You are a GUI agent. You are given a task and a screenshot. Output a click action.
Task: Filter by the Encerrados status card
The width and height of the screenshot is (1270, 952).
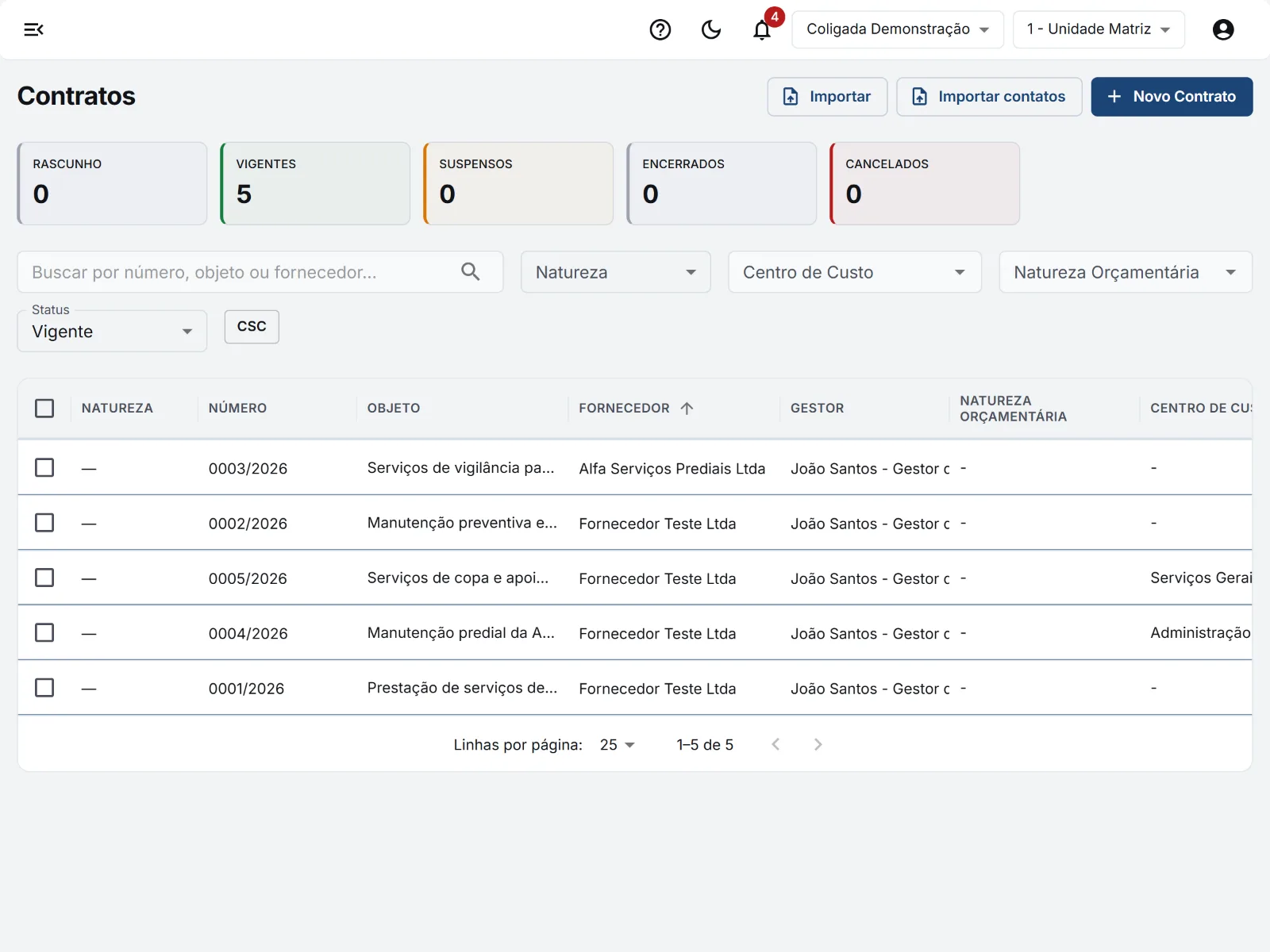[x=722, y=183]
